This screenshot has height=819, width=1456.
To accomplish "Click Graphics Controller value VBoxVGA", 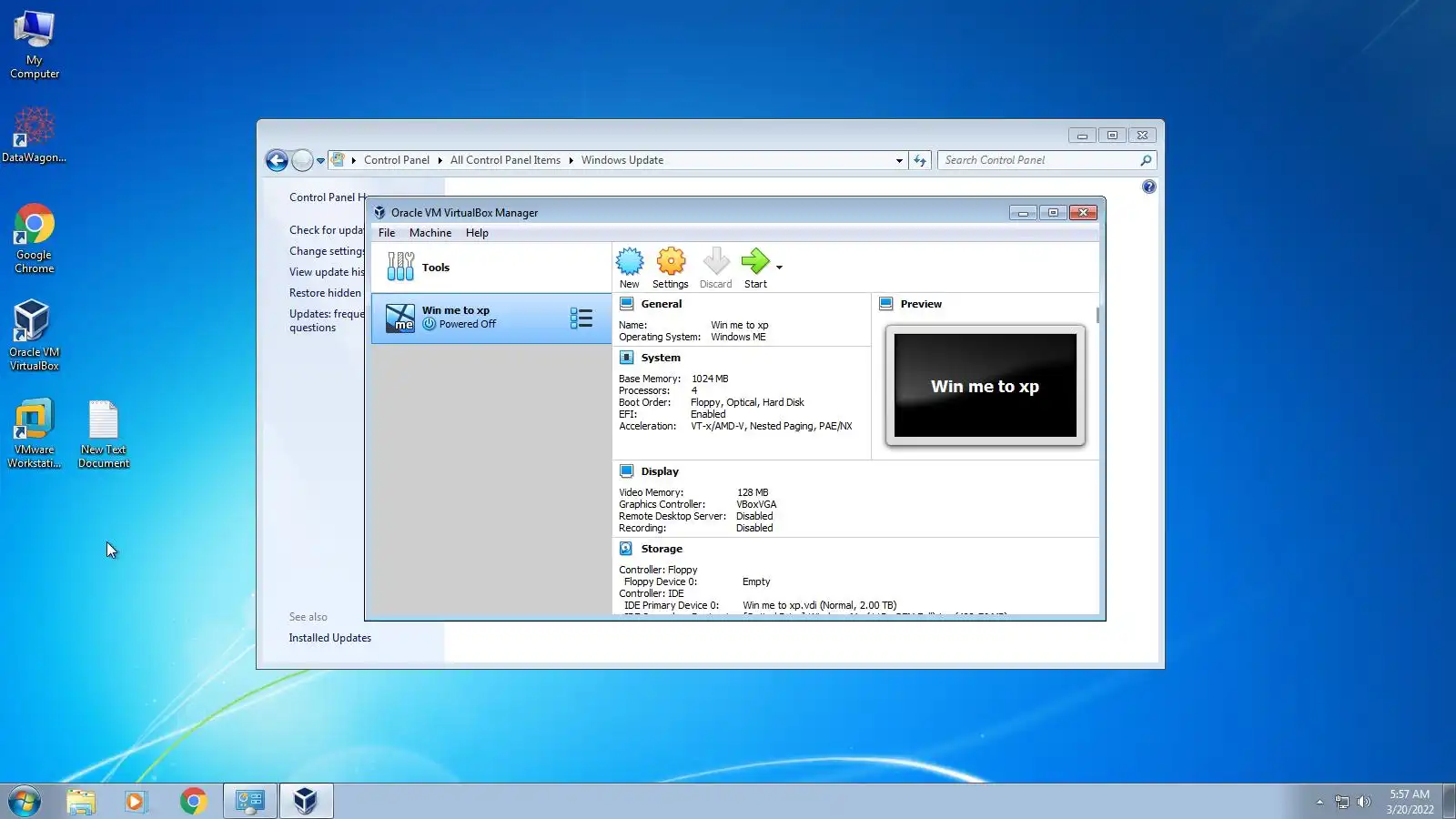I will pos(756,504).
